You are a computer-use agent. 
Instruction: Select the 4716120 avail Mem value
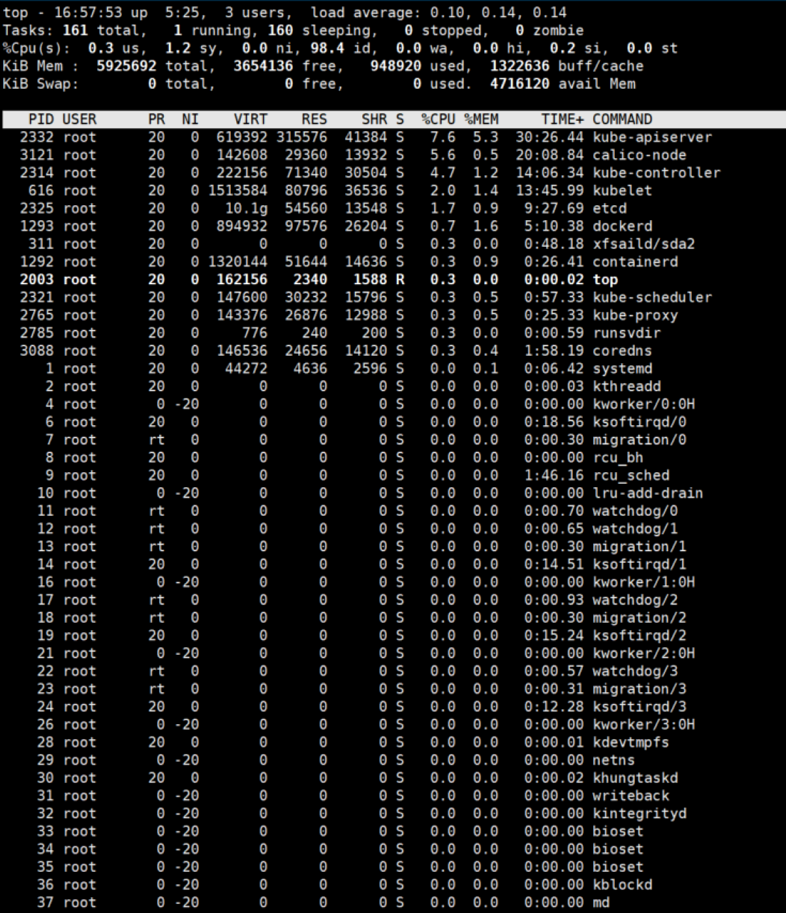pyautogui.click(x=520, y=84)
